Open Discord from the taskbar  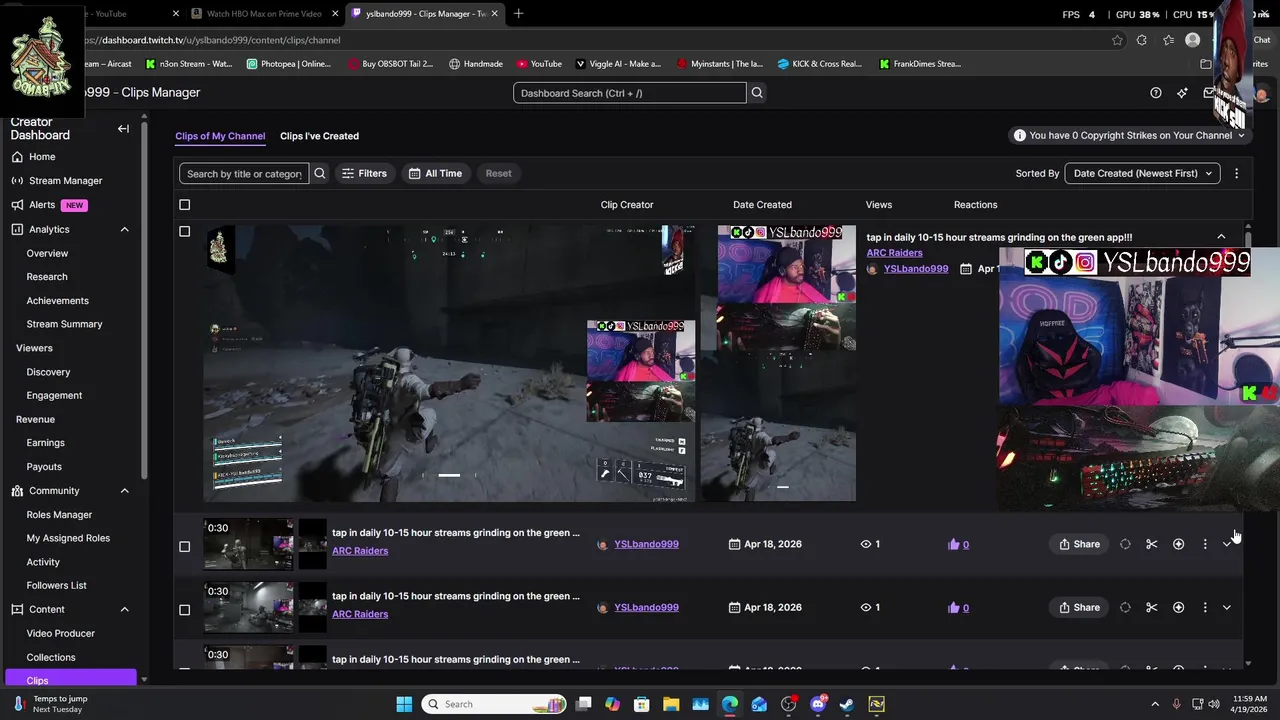(x=818, y=705)
